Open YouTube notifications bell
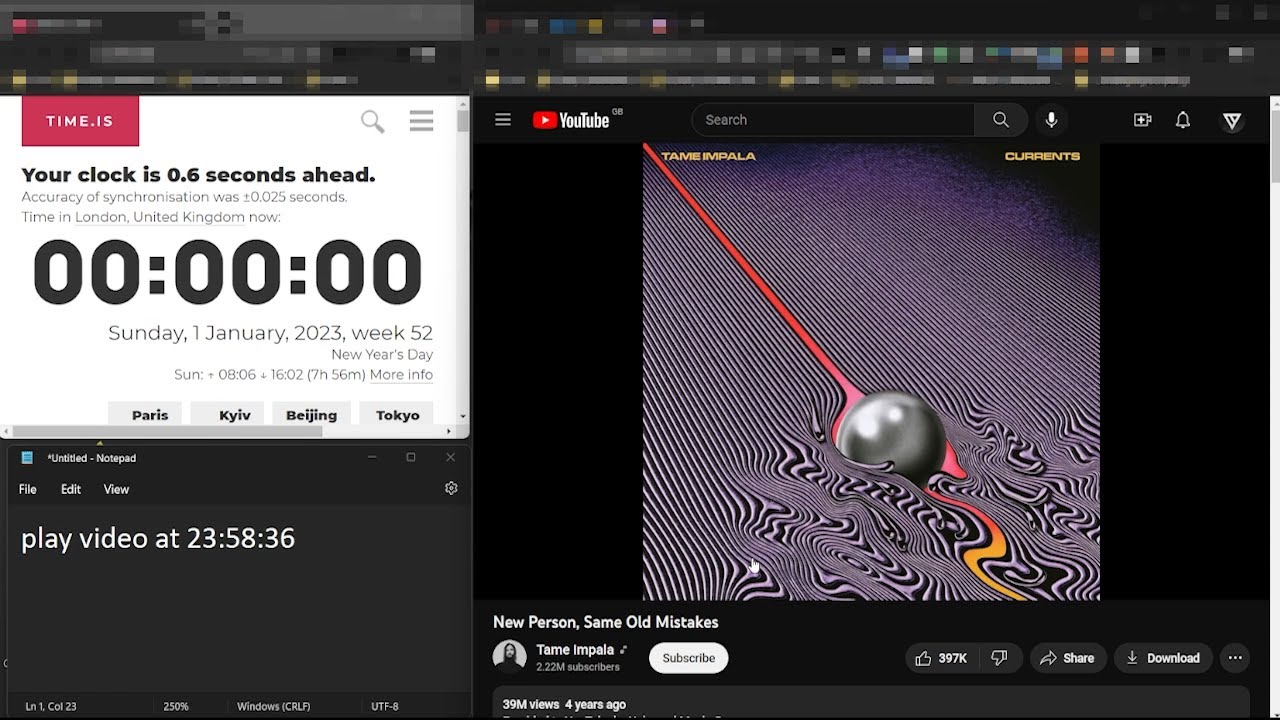 click(x=1183, y=120)
